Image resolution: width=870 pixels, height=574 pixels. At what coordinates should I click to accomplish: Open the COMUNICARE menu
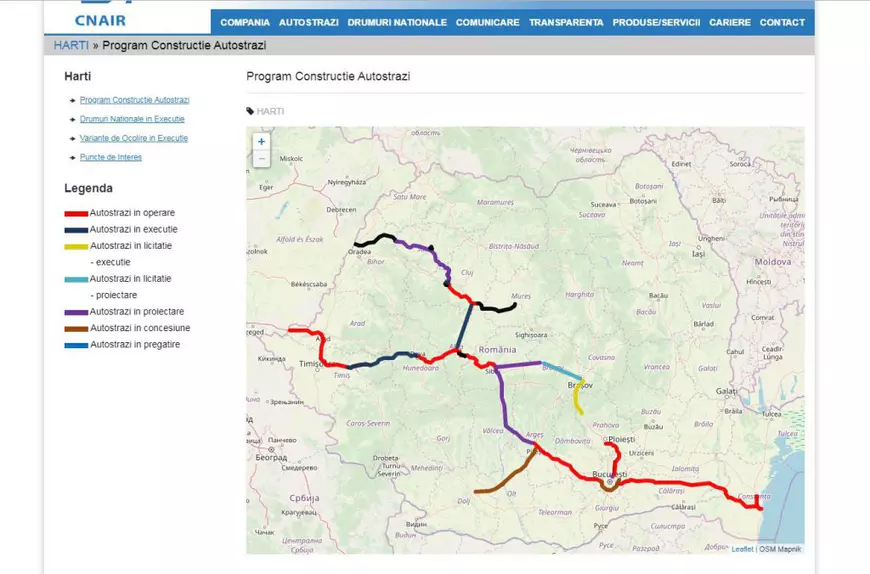[x=488, y=23]
